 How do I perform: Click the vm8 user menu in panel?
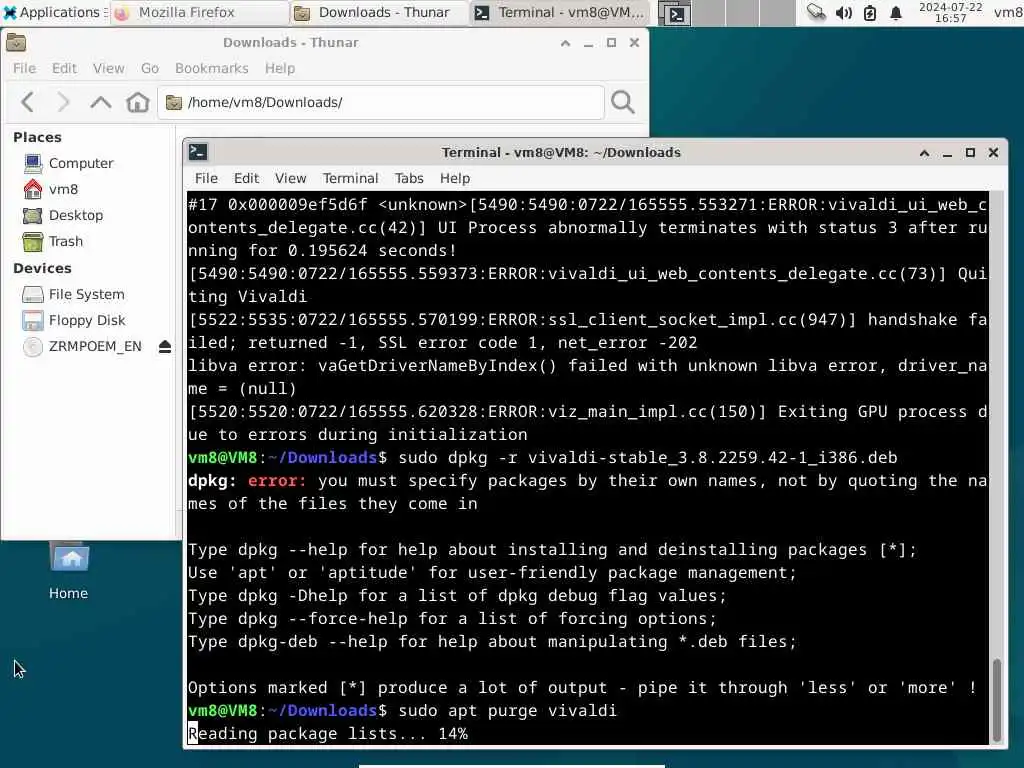(x=1008, y=12)
